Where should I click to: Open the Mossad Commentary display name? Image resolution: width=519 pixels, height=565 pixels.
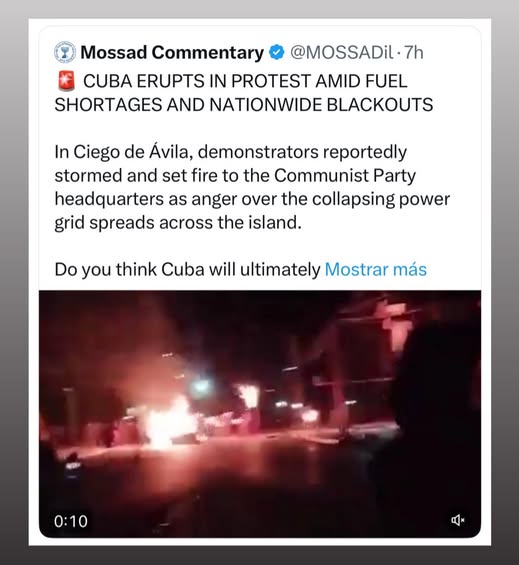(172, 53)
